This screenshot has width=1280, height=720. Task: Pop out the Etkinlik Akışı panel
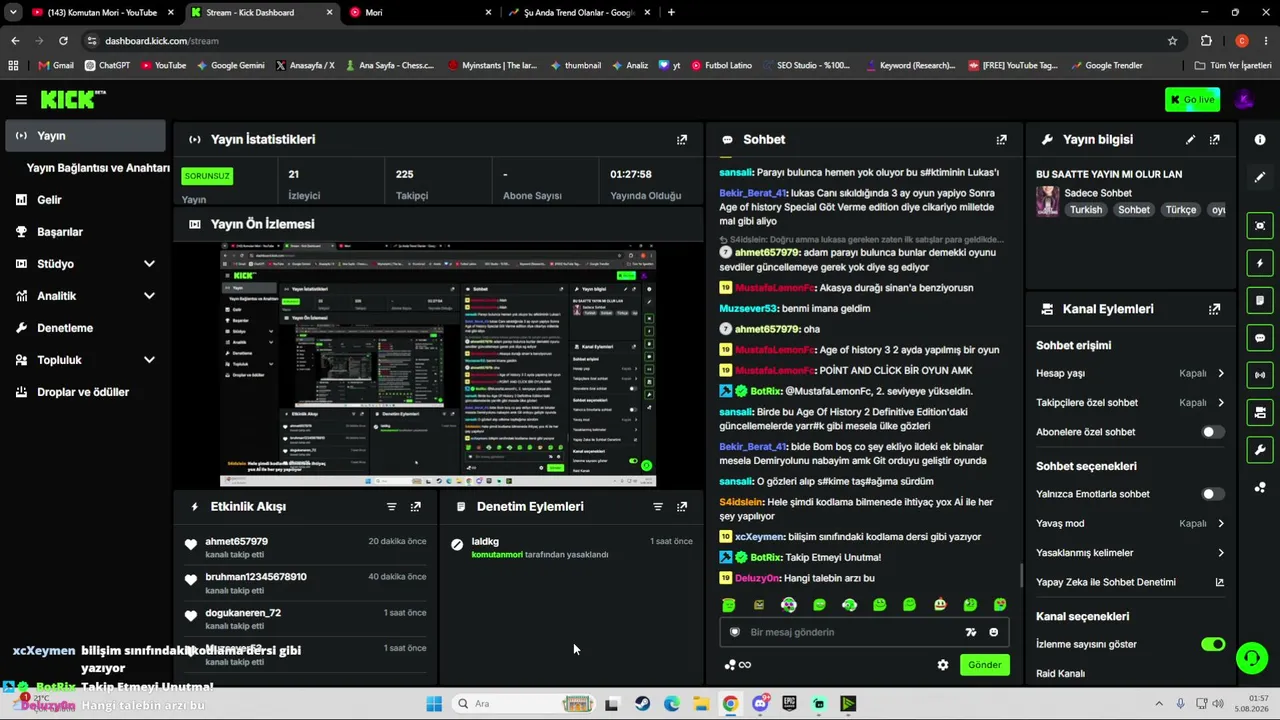[416, 507]
